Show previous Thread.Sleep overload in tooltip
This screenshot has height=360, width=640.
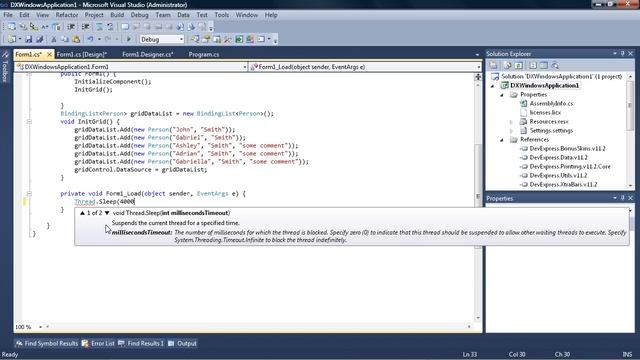click(x=82, y=213)
